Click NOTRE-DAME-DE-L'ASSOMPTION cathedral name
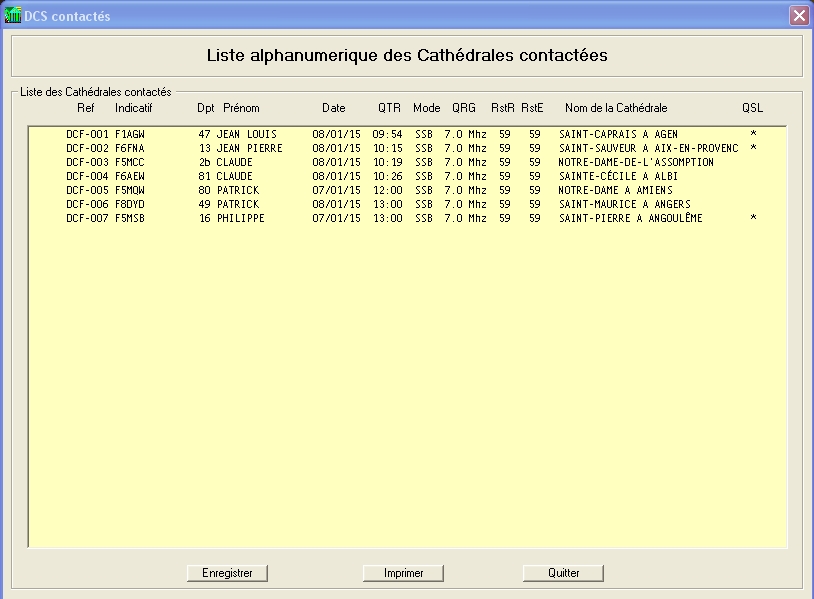The width and height of the screenshot is (814, 599). click(636, 162)
